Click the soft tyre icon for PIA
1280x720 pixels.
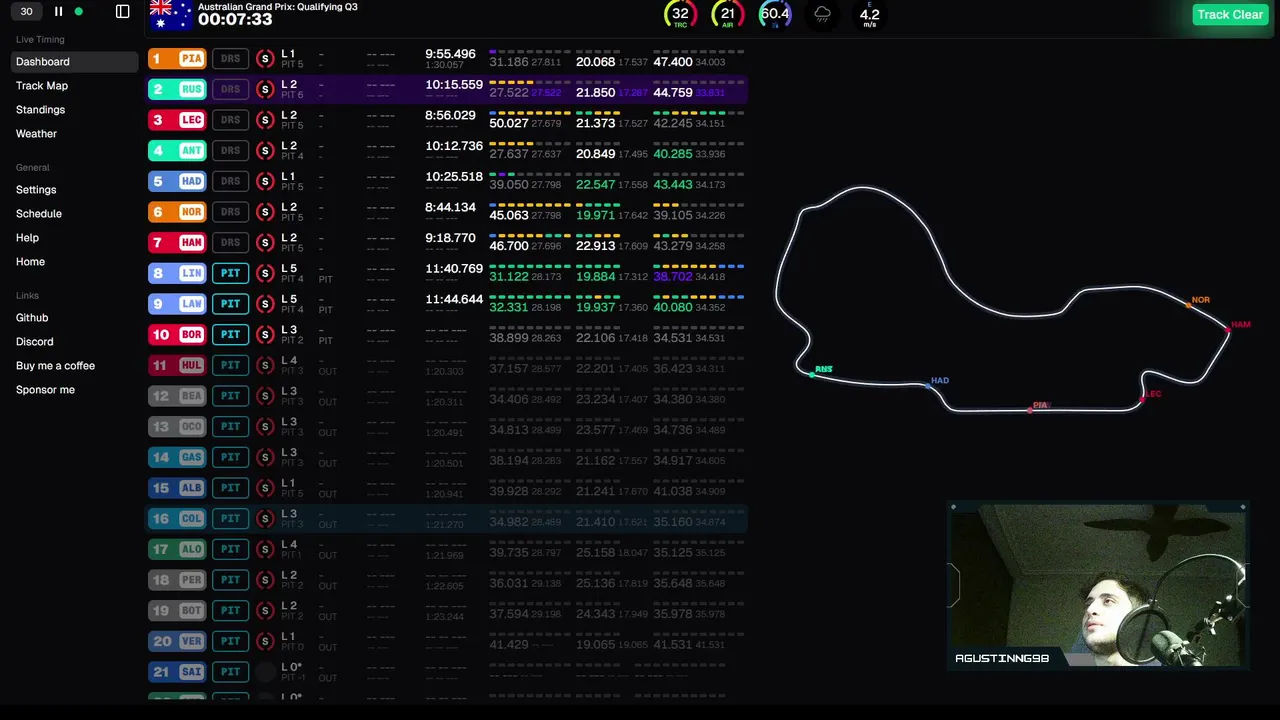click(265, 59)
